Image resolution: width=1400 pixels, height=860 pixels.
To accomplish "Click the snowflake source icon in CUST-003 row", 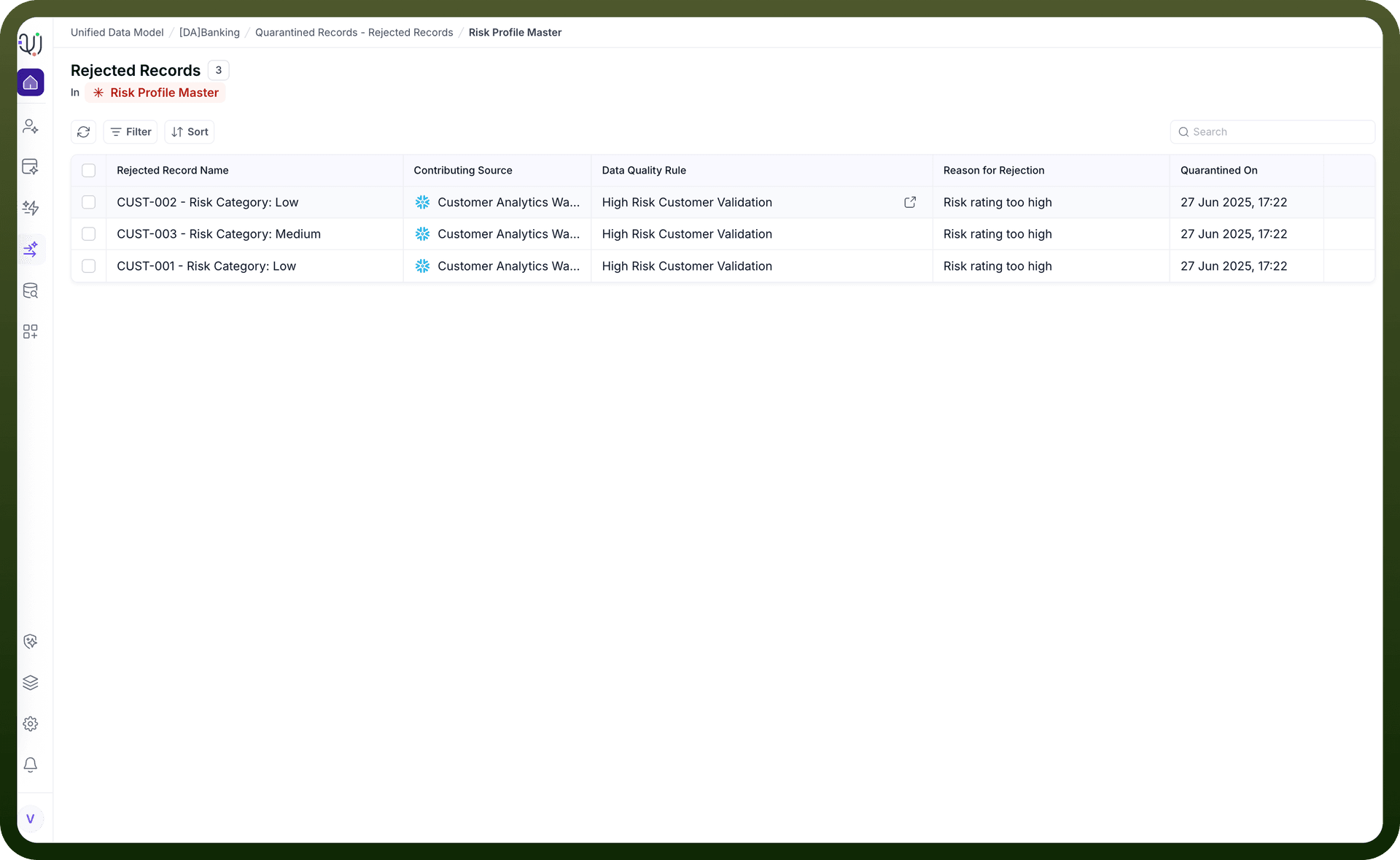I will point(422,234).
